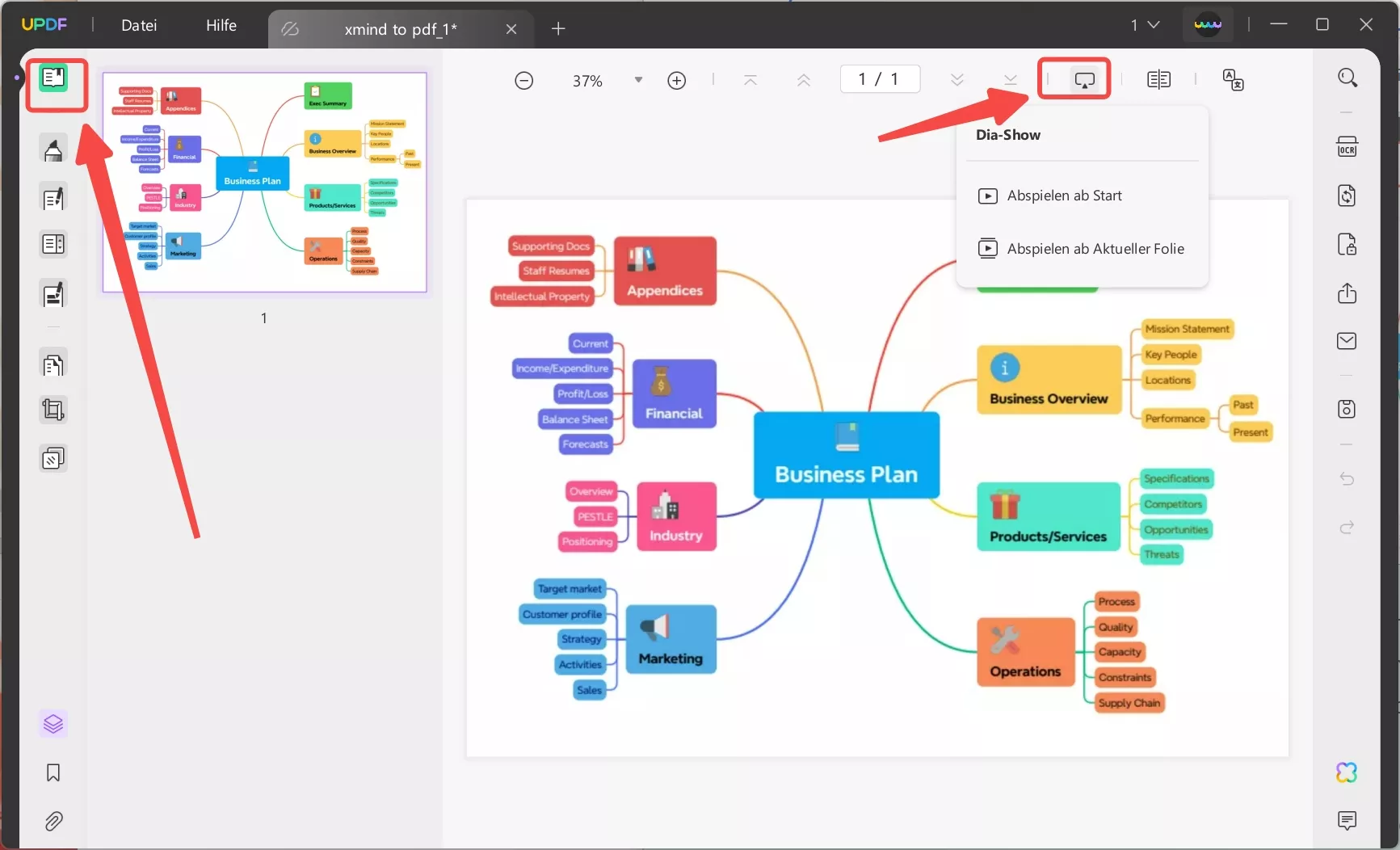Select the Edit PDF tool
The width and height of the screenshot is (1400, 850).
click(53, 198)
